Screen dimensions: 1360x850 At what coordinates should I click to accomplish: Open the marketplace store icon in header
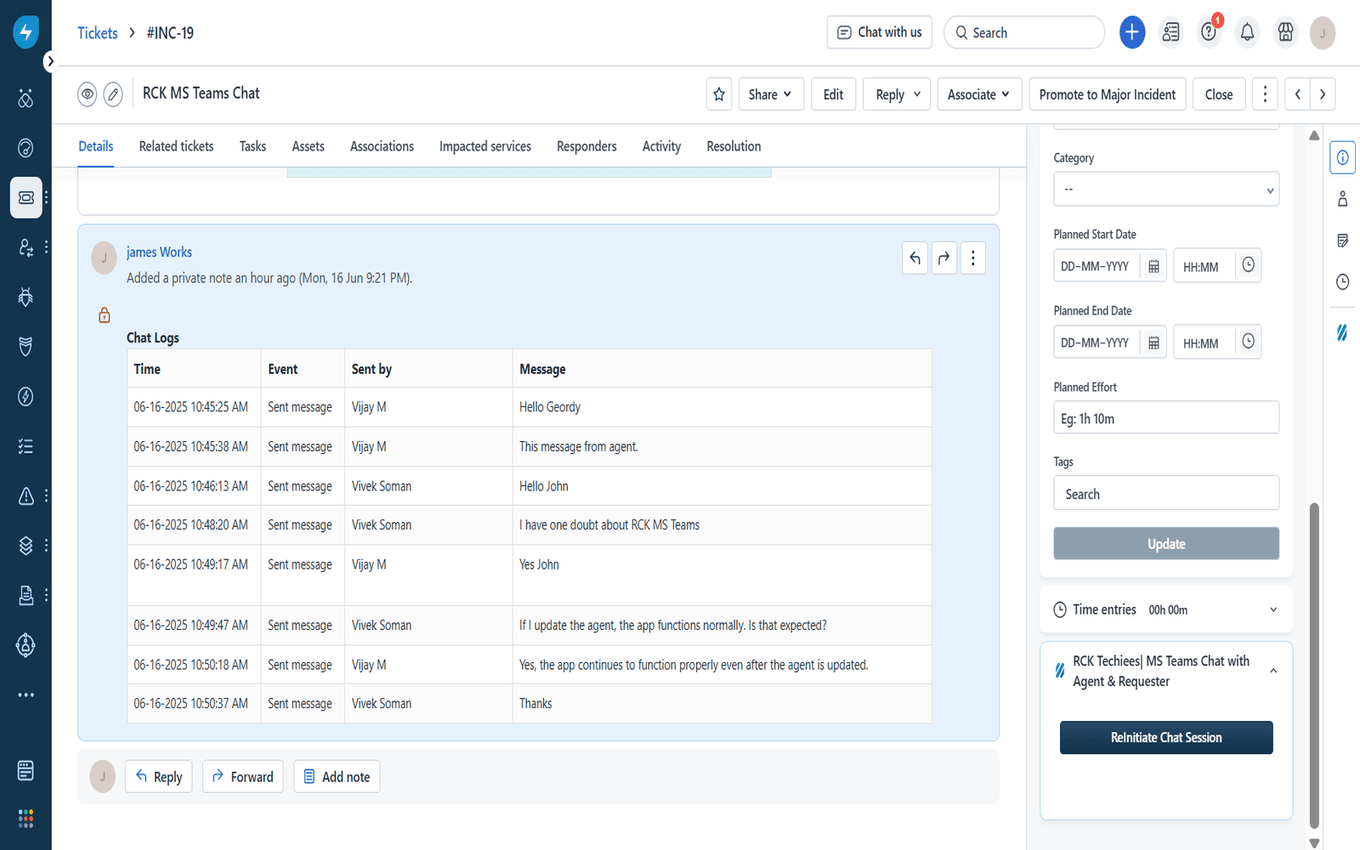click(x=1285, y=32)
